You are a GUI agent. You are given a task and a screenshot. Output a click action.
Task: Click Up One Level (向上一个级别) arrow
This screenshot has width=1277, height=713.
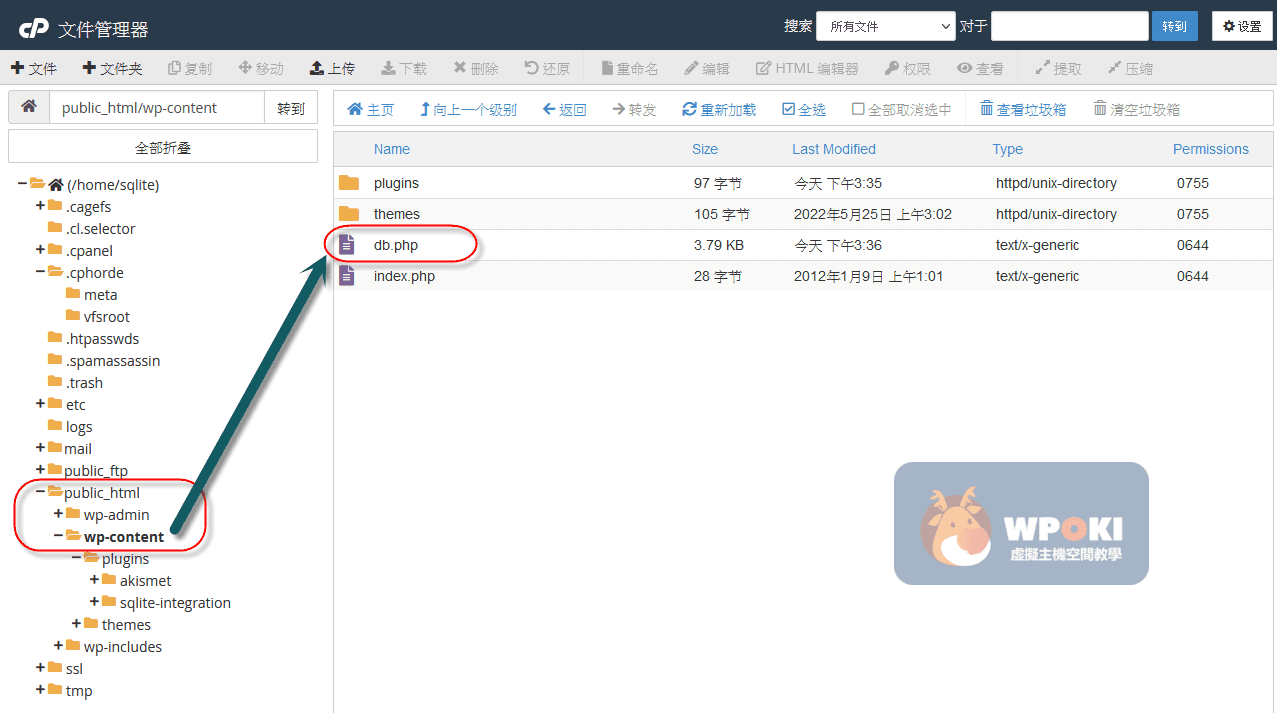424,109
